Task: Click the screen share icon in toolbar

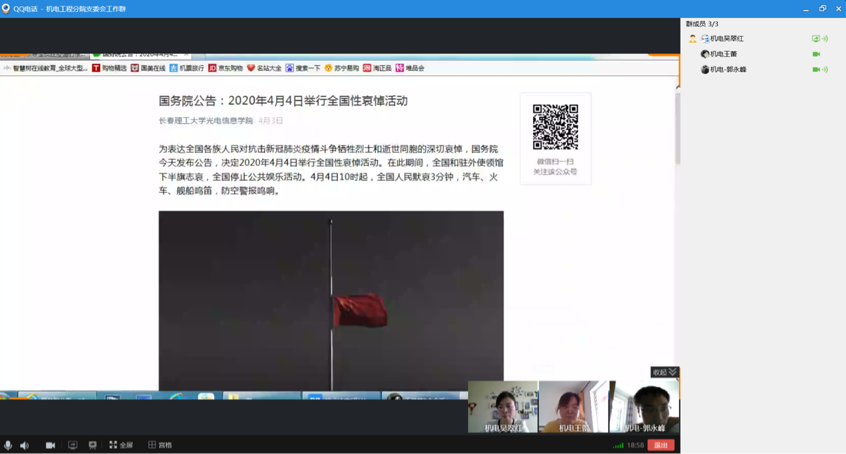Action: tap(72, 445)
